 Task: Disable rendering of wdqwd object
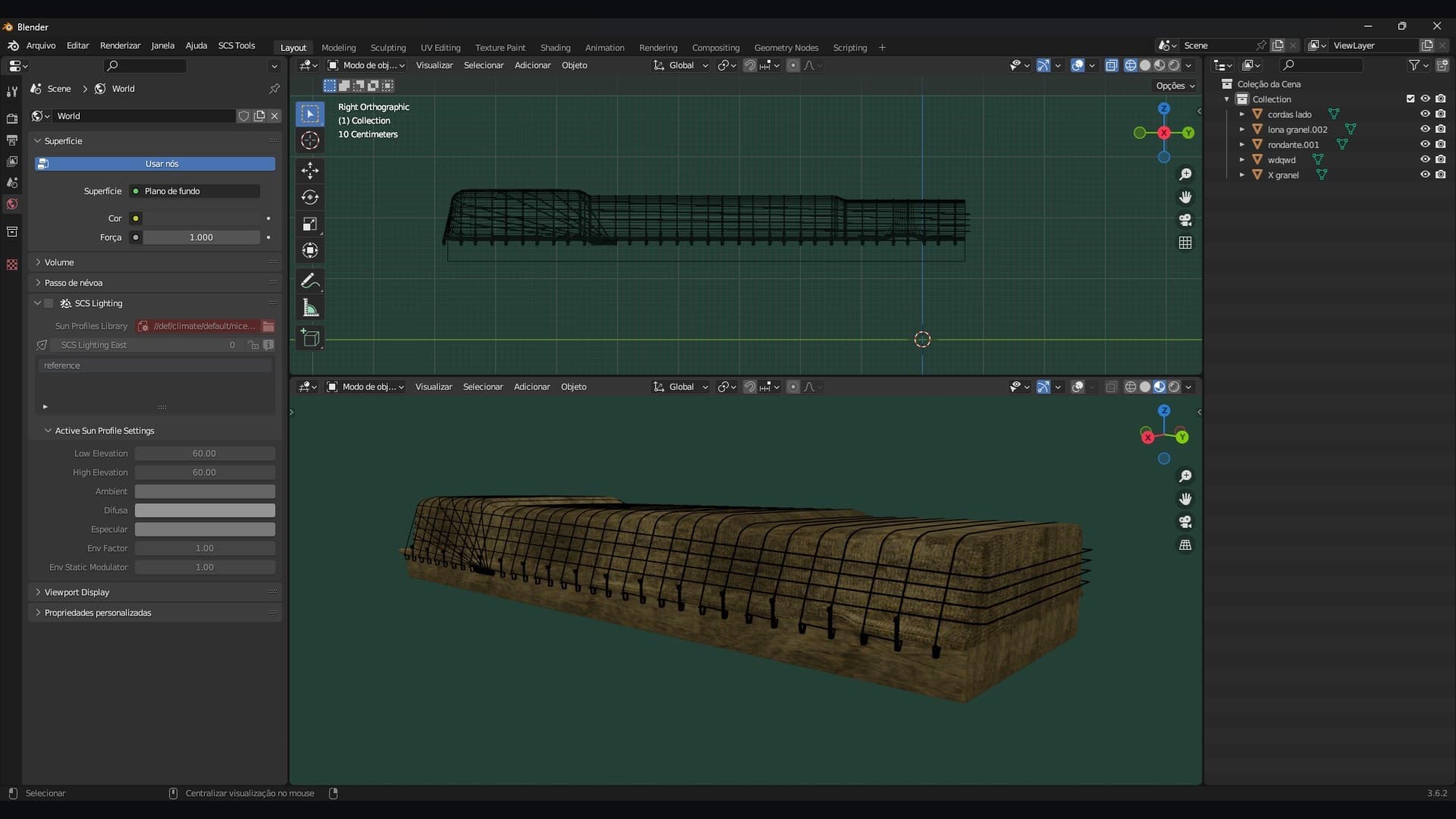[x=1440, y=159]
